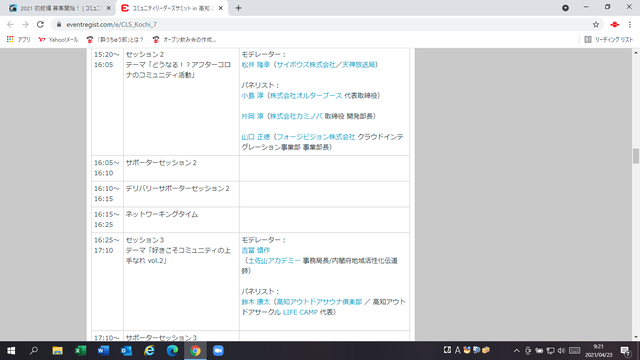Go forward to the next page
640x360 pixels.
coord(25,24)
